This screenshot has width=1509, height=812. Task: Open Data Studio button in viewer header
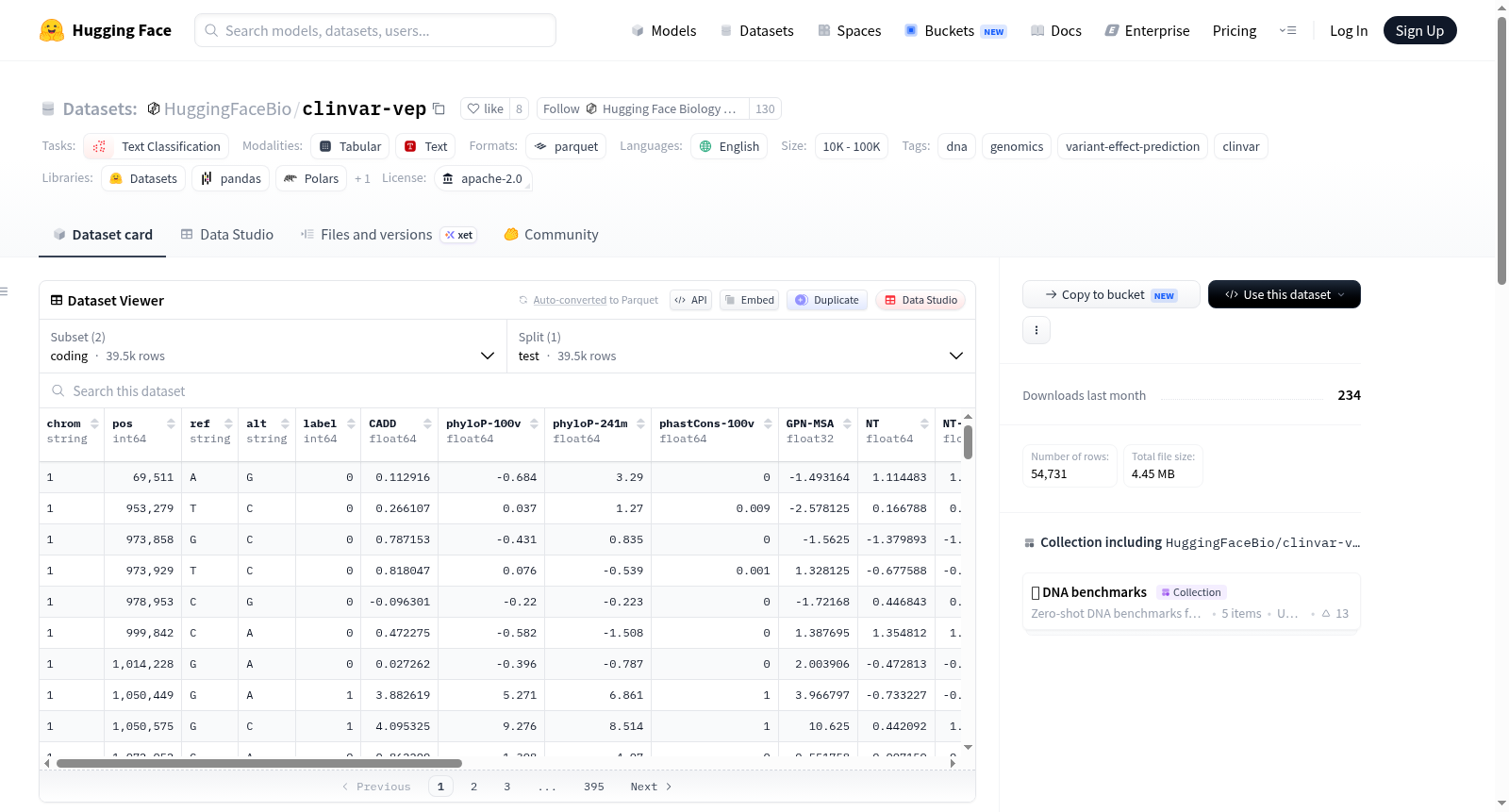(x=920, y=300)
